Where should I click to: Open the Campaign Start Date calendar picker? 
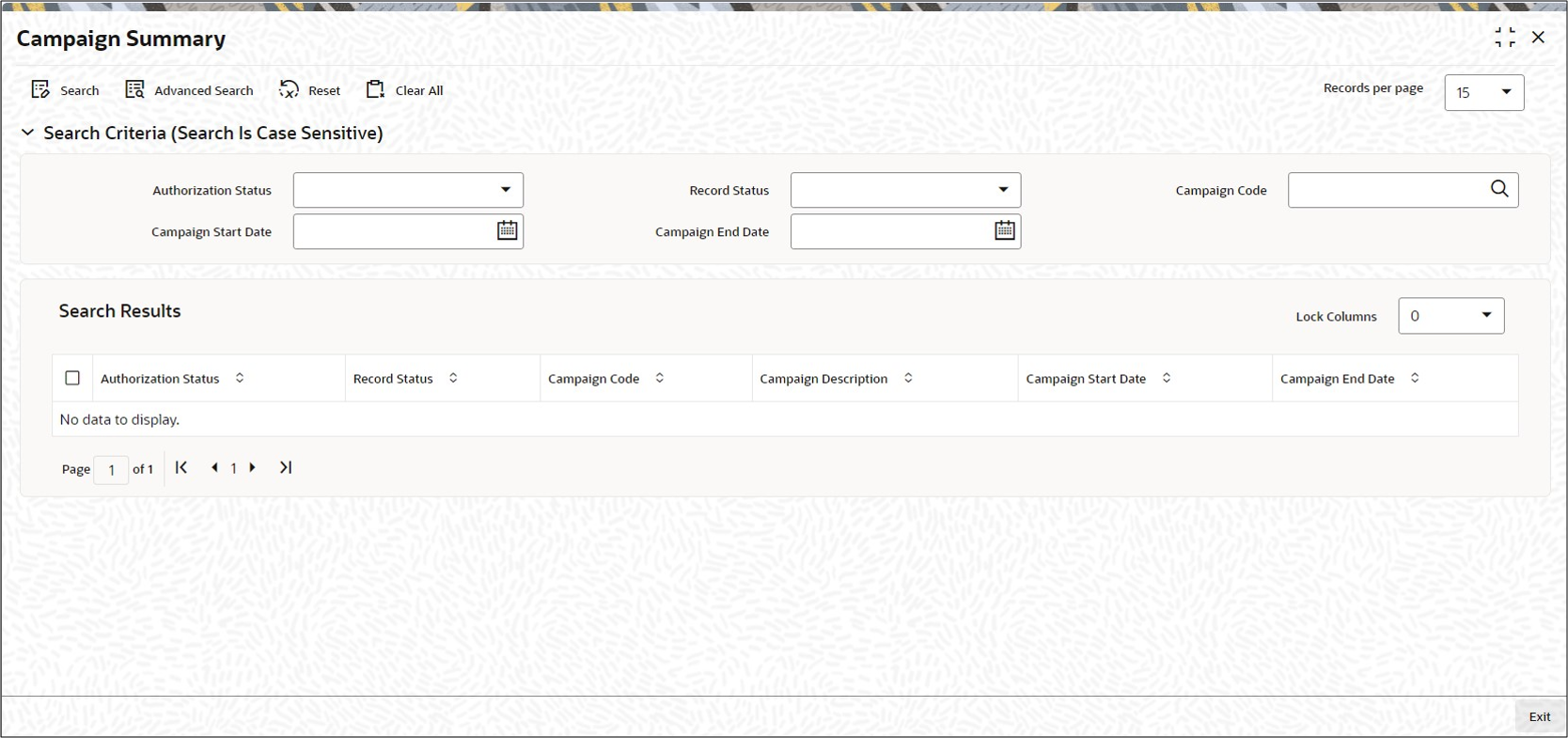508,230
